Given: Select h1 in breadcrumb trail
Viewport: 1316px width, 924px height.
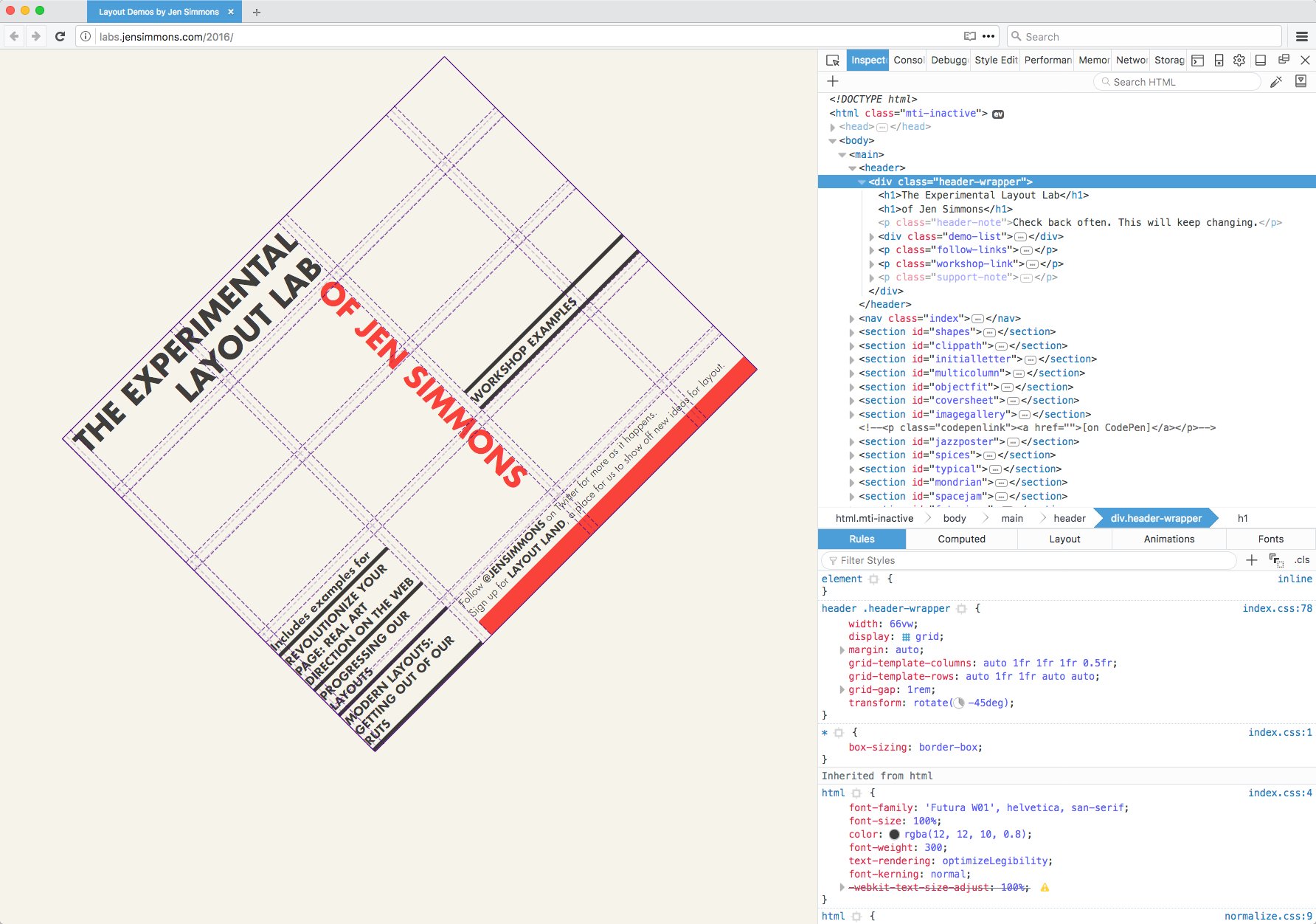Looking at the screenshot, I should coord(1243,518).
